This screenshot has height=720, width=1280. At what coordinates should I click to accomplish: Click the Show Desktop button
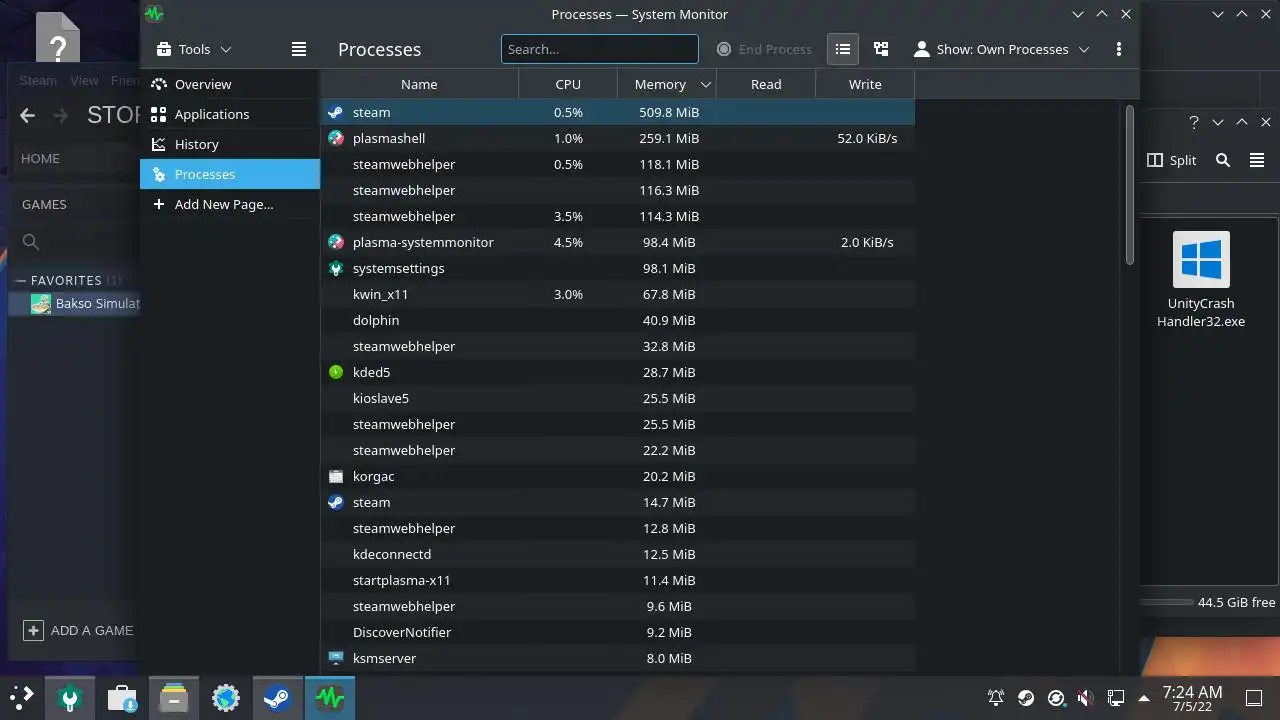[x=1254, y=698]
